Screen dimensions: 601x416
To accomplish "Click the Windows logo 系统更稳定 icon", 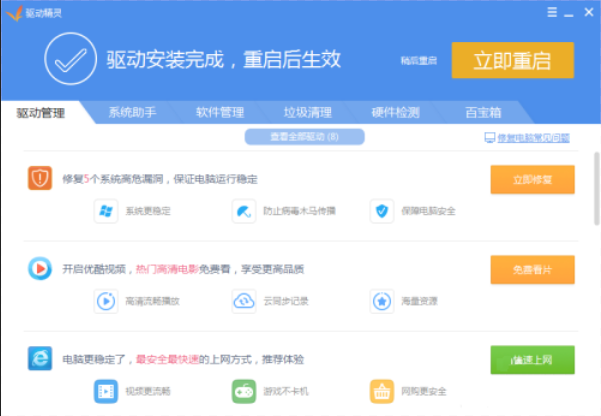I will tap(106, 211).
